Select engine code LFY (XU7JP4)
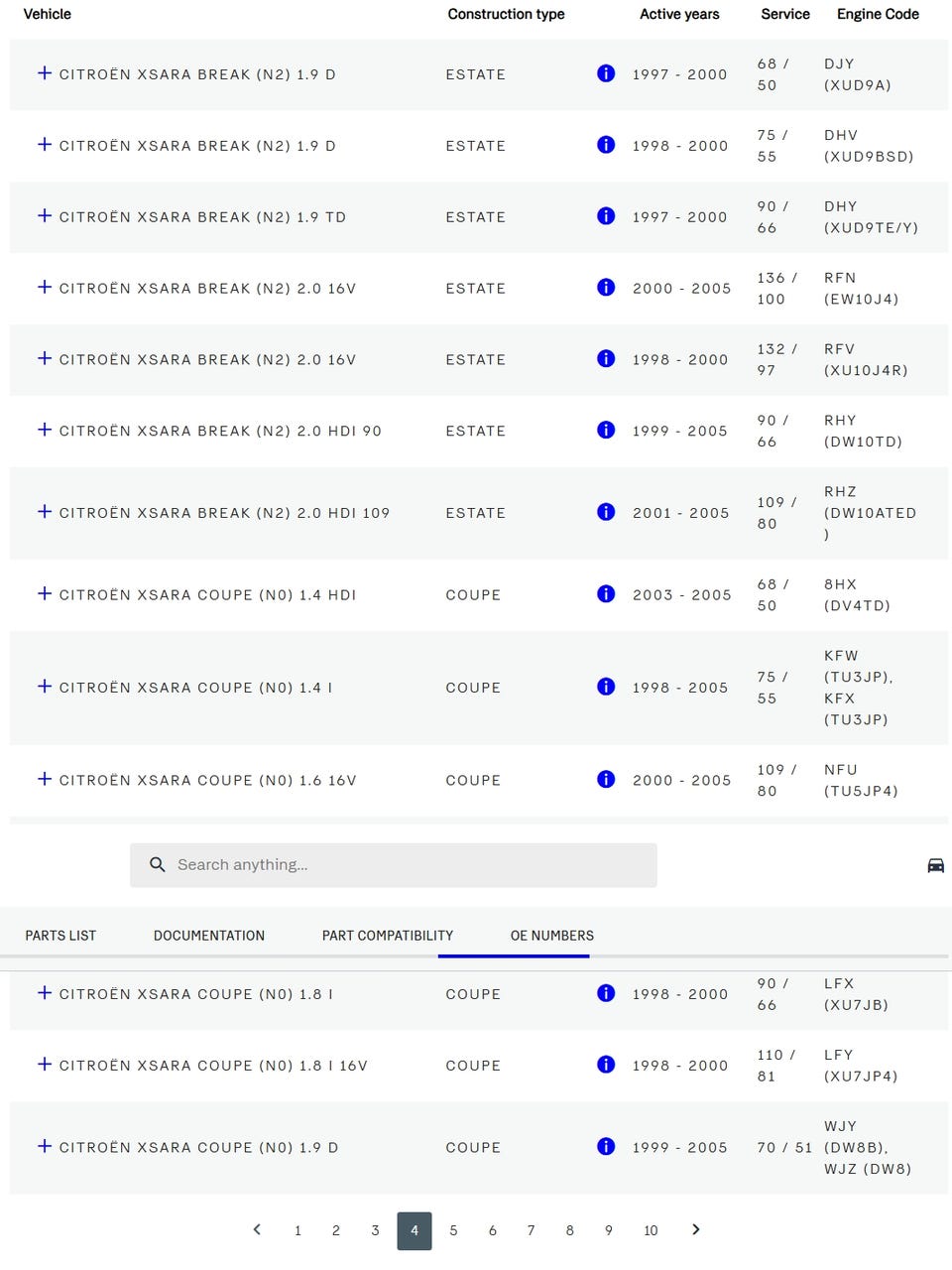 pos(861,1065)
